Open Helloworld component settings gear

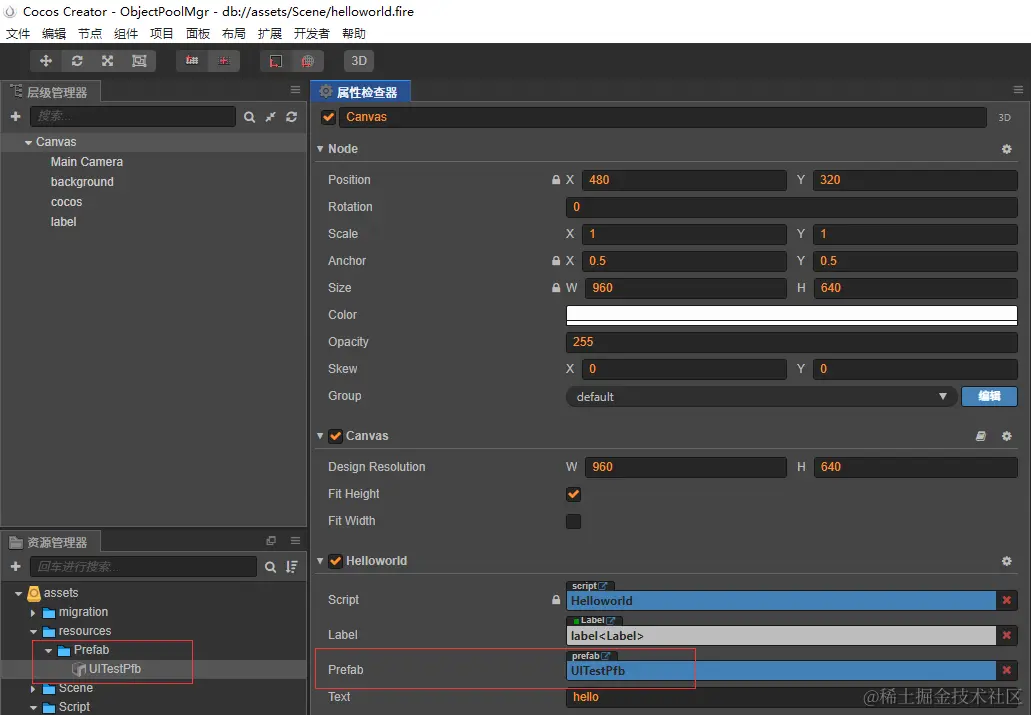pyautogui.click(x=1007, y=561)
